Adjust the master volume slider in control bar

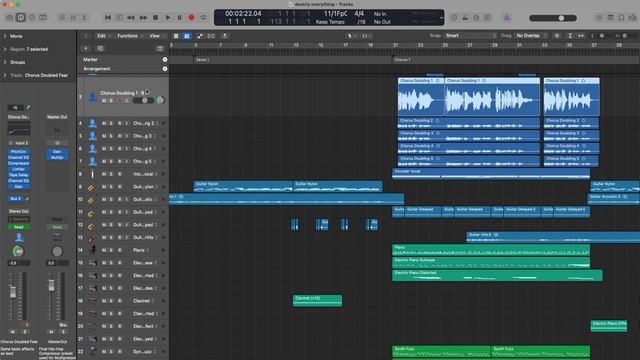tap(553, 18)
